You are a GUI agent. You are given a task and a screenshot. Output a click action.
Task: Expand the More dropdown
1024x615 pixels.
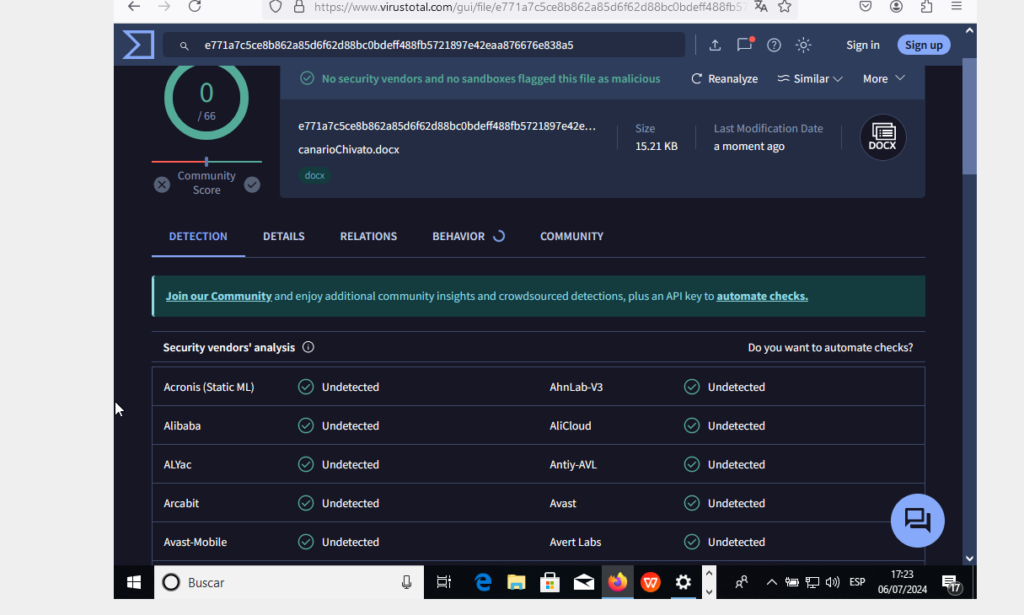884,78
